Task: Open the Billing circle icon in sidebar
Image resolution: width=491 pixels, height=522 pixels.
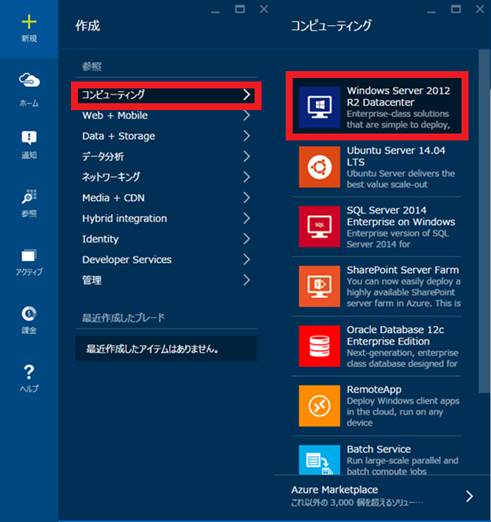Action: 29,314
